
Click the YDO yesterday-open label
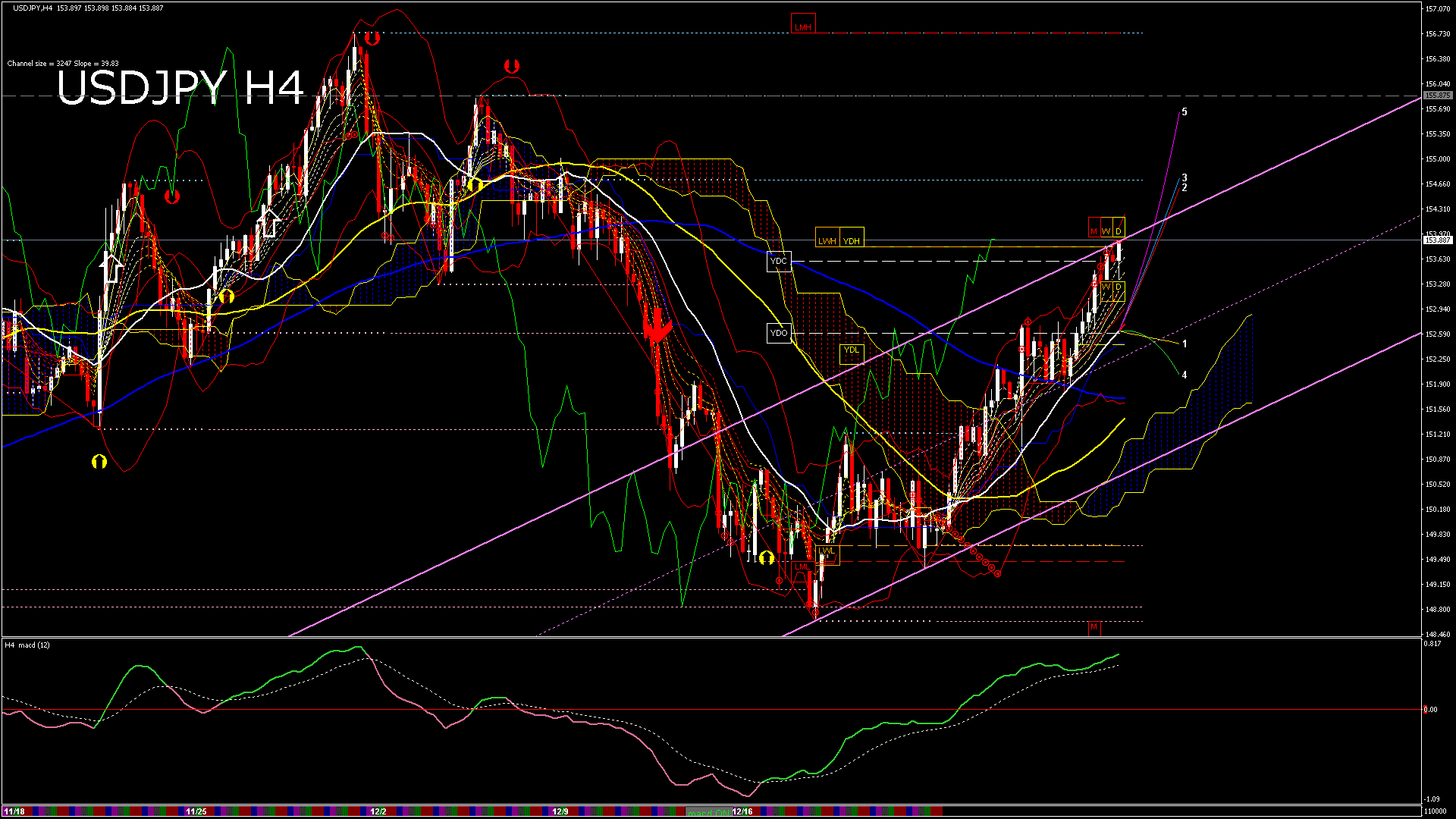coord(779,333)
